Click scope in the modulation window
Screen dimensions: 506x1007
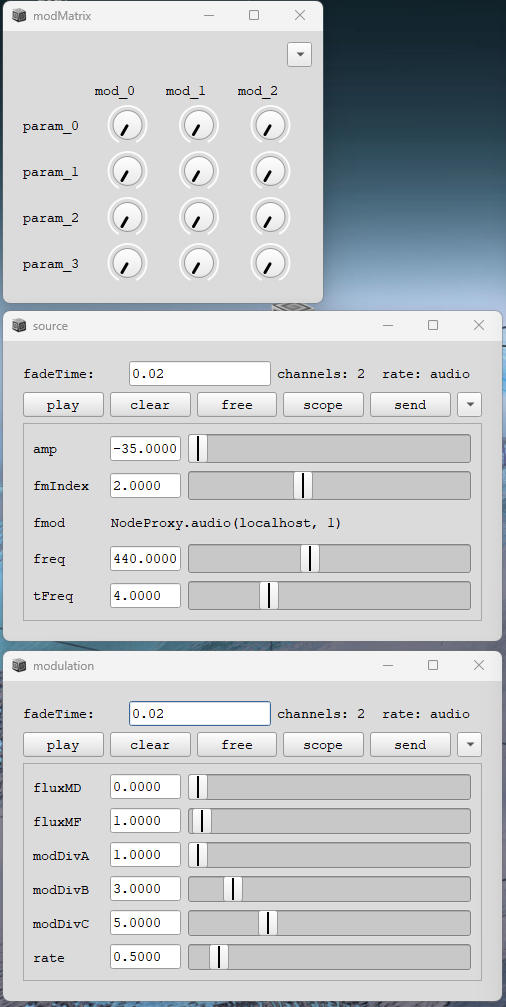(x=323, y=744)
